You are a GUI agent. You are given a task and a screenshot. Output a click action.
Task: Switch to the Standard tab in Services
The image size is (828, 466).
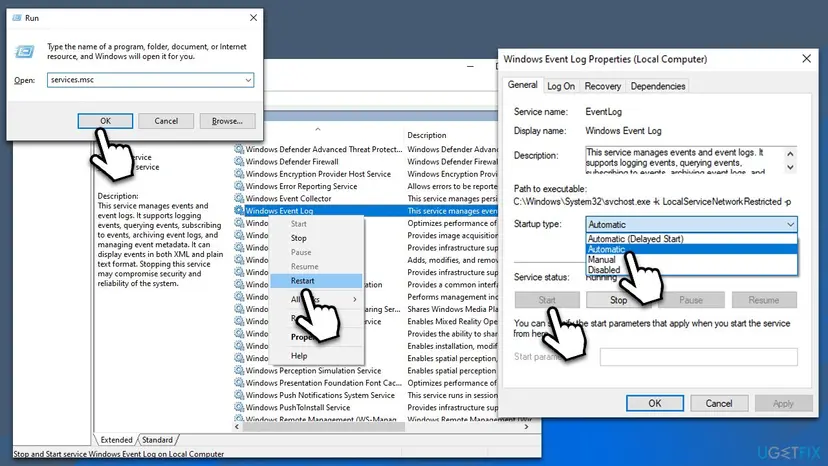tap(157, 440)
